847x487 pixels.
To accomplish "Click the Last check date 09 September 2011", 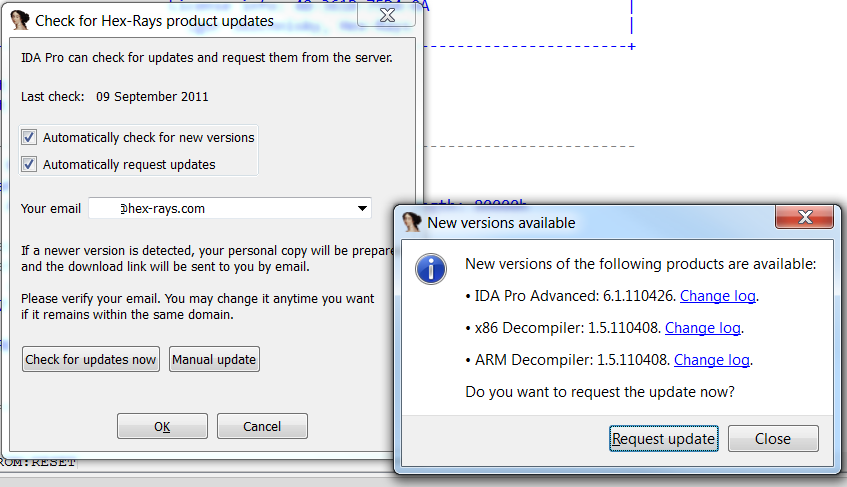I will point(152,97).
